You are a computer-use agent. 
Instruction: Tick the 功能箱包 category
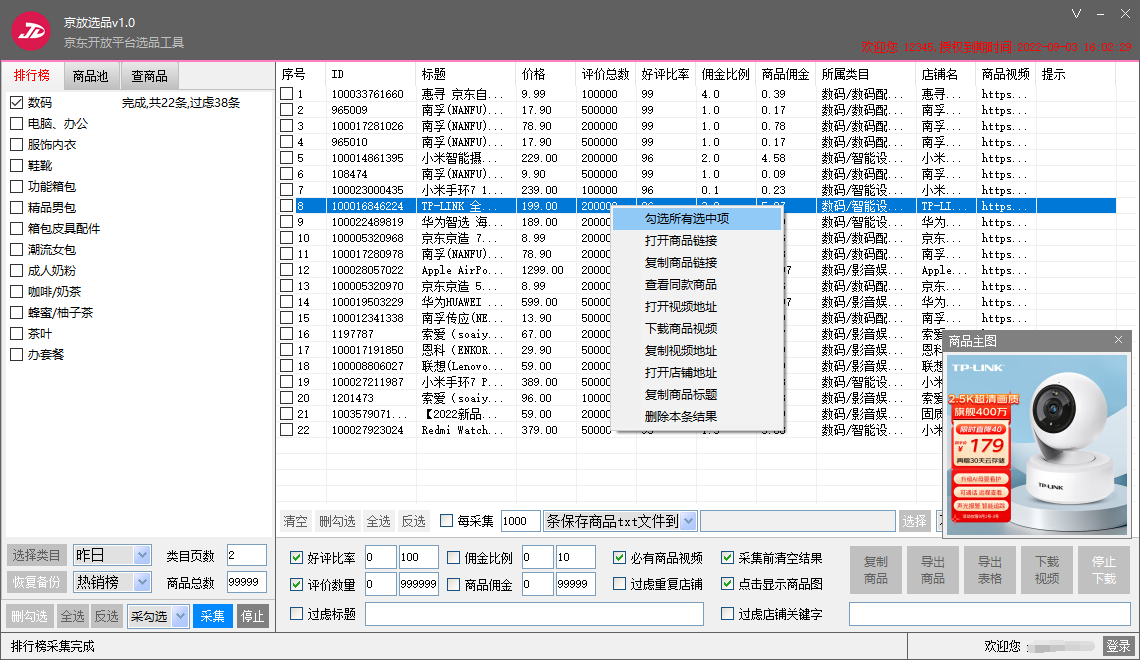(x=17, y=187)
